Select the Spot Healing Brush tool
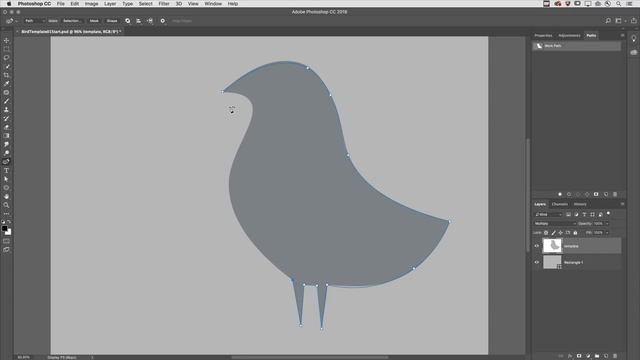 tap(6, 92)
